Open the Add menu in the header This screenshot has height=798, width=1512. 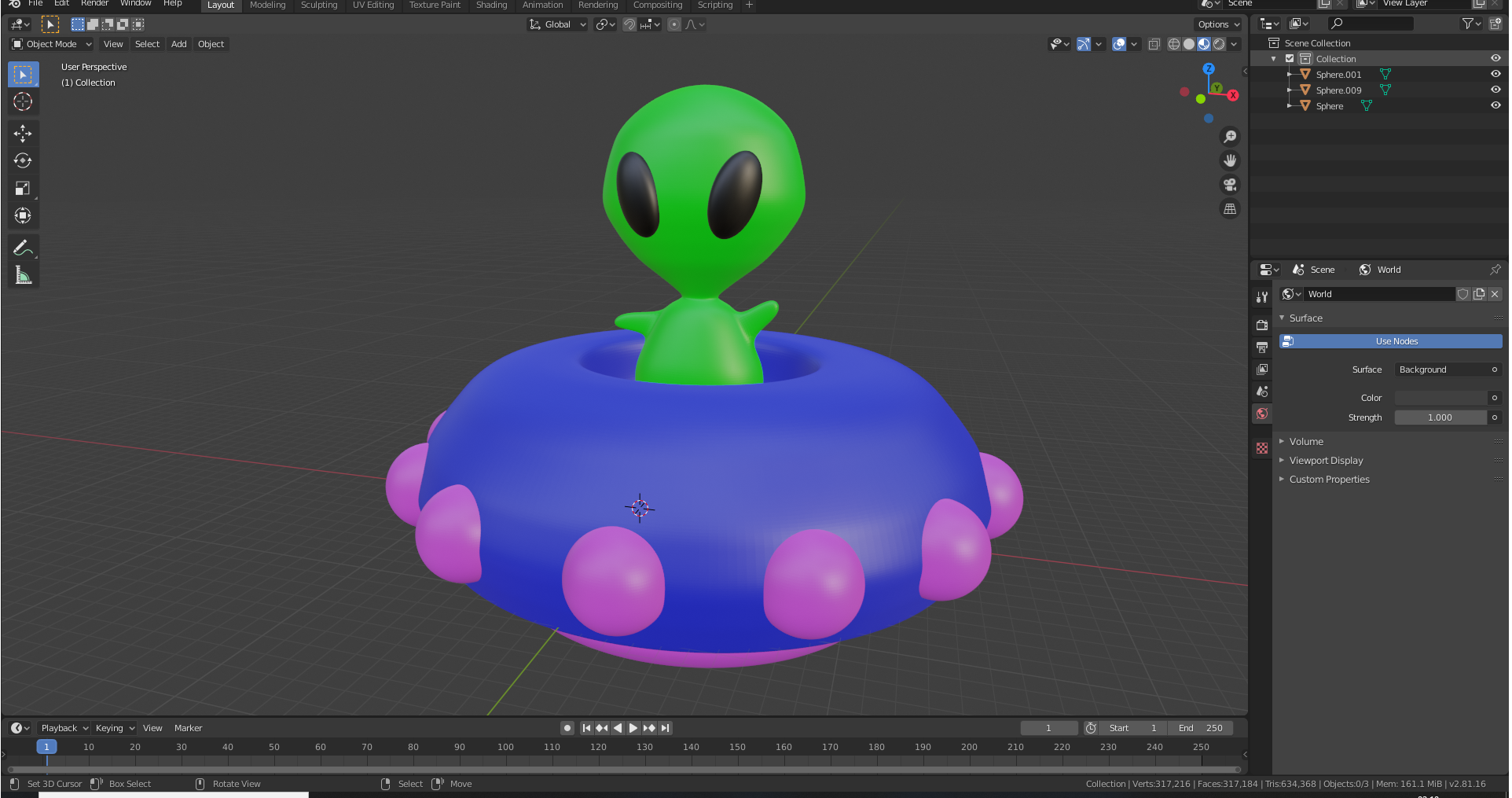(x=178, y=44)
